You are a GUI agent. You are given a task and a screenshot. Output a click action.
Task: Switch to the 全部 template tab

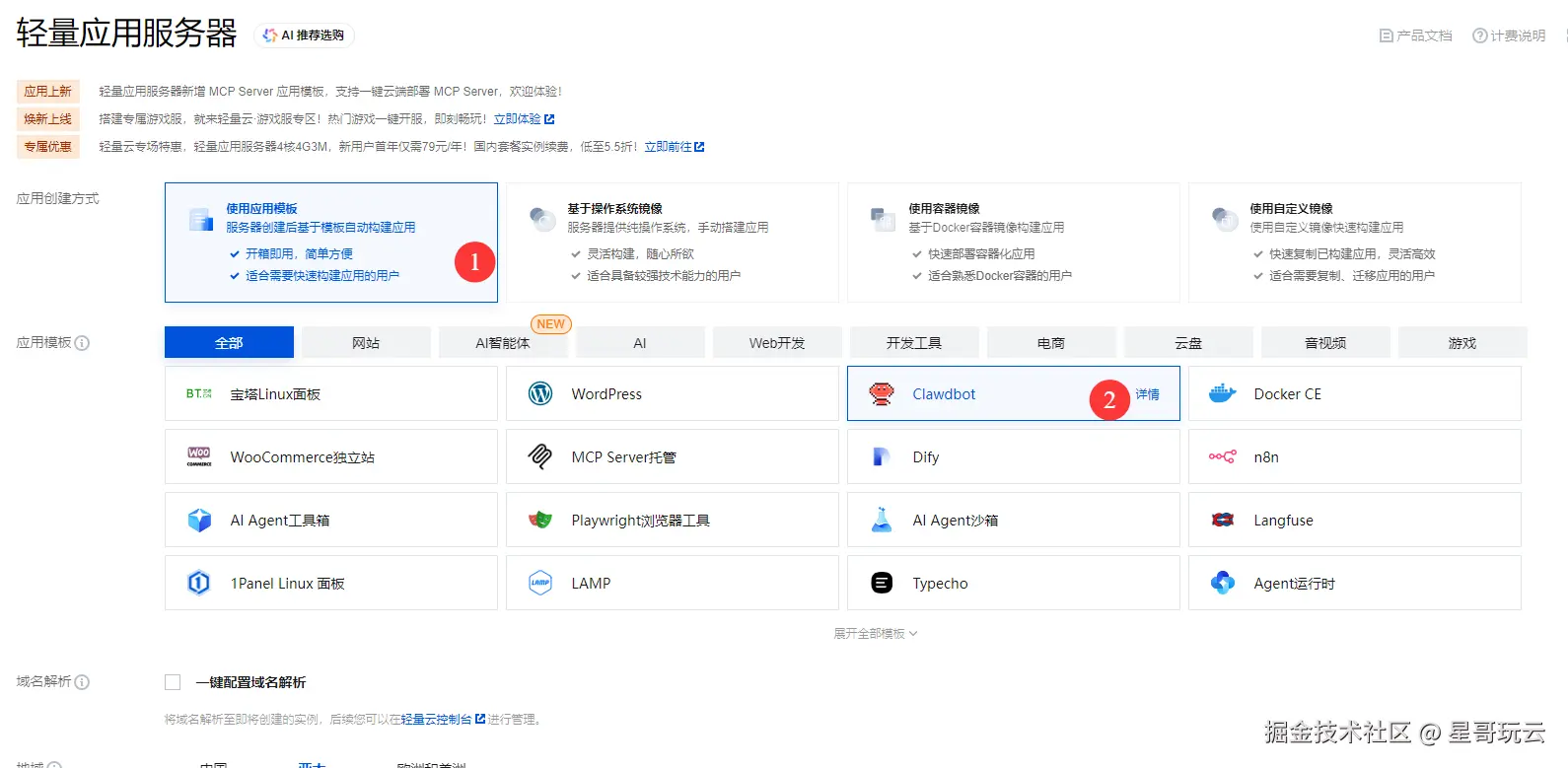coord(229,342)
